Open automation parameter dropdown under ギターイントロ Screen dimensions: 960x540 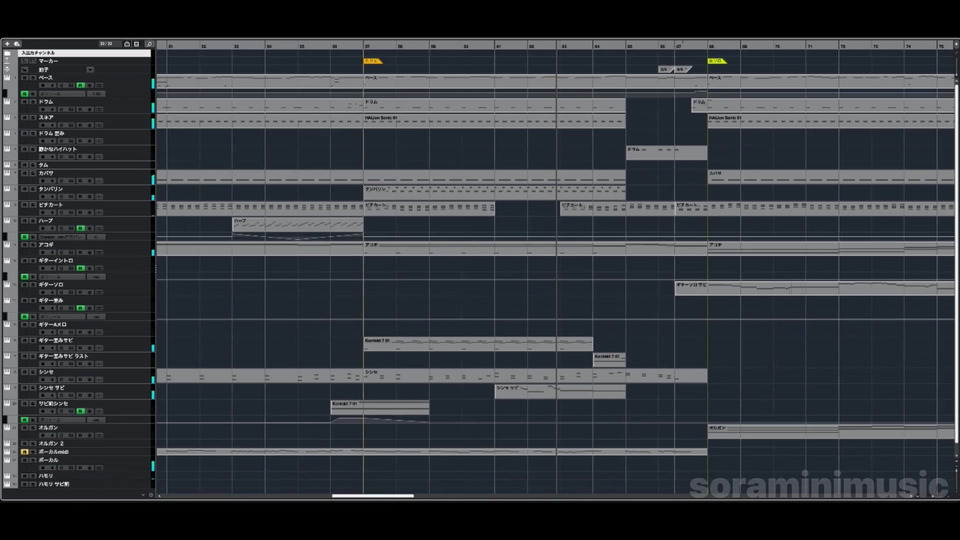pos(62,277)
